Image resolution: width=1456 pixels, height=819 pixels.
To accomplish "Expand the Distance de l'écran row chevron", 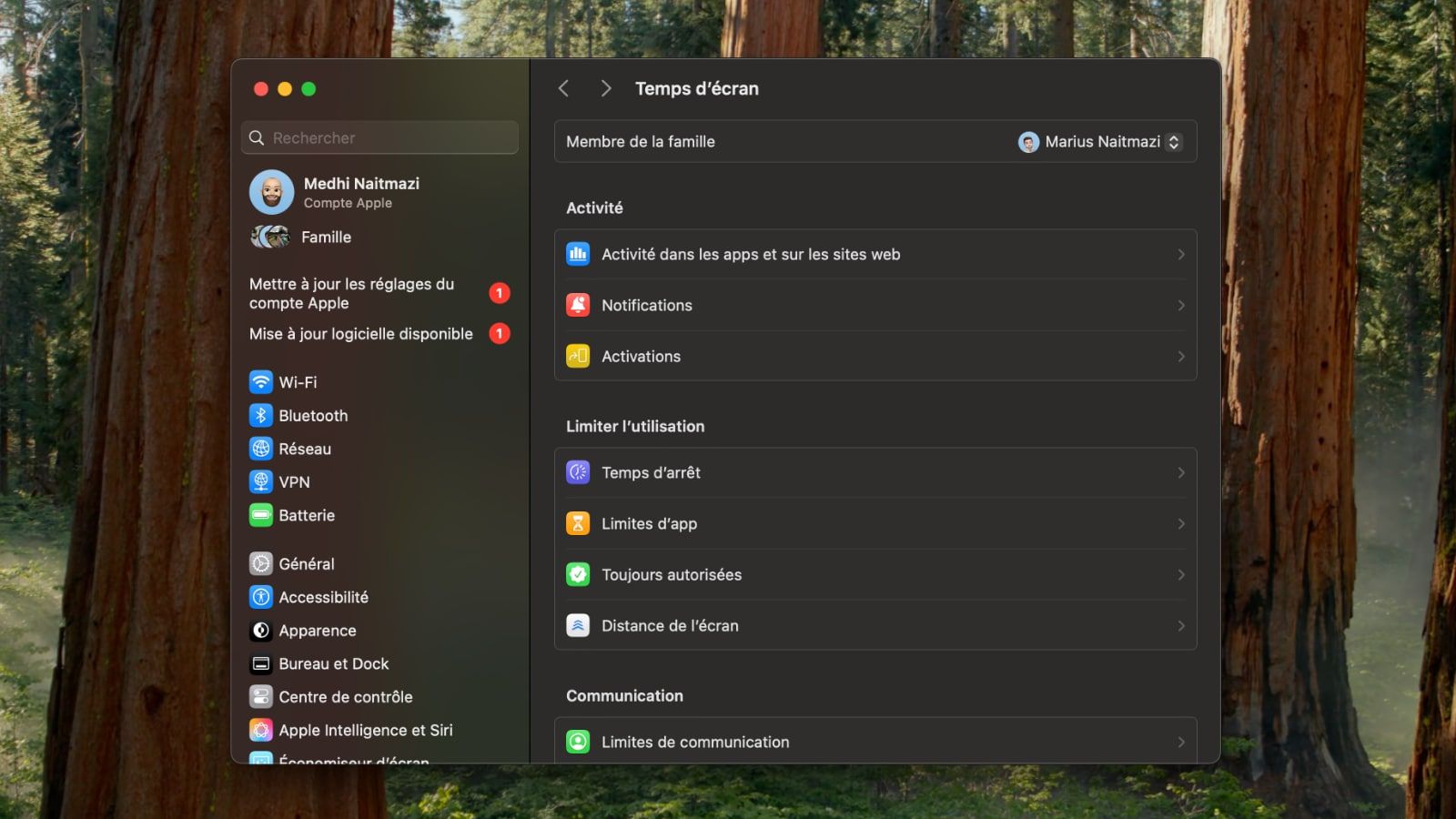I will tap(1180, 625).
